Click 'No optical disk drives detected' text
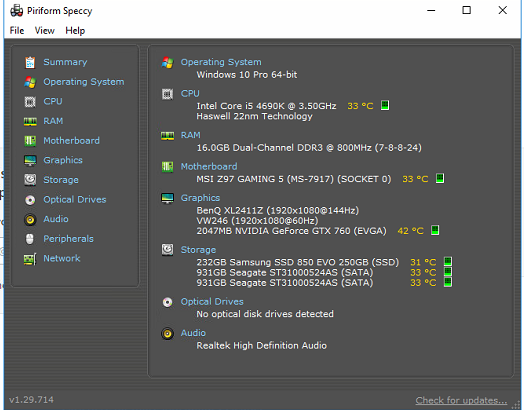The image size is (524, 410). click(x=265, y=314)
